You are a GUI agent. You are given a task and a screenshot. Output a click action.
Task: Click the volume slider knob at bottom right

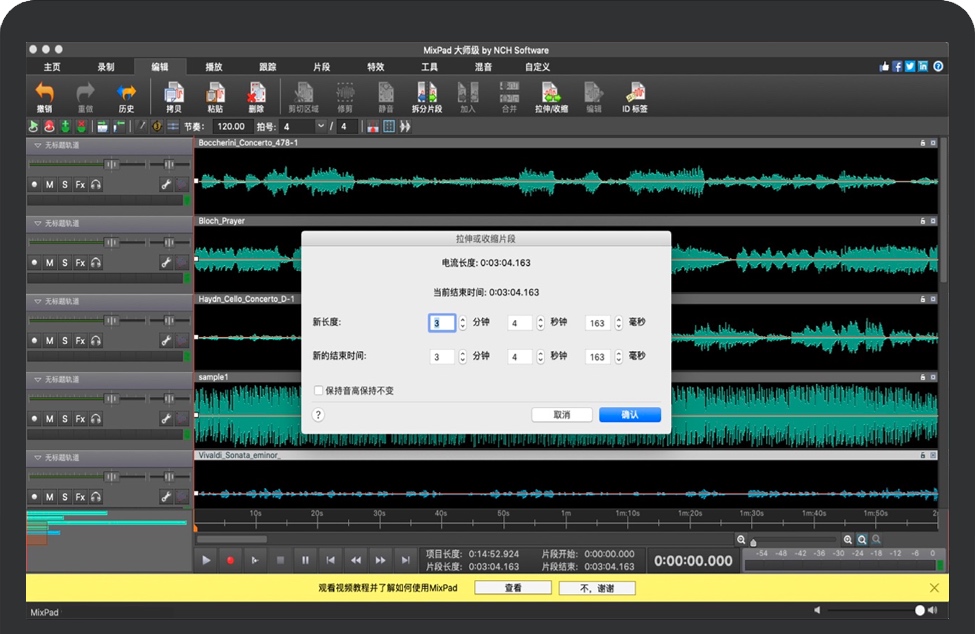pos(919,610)
